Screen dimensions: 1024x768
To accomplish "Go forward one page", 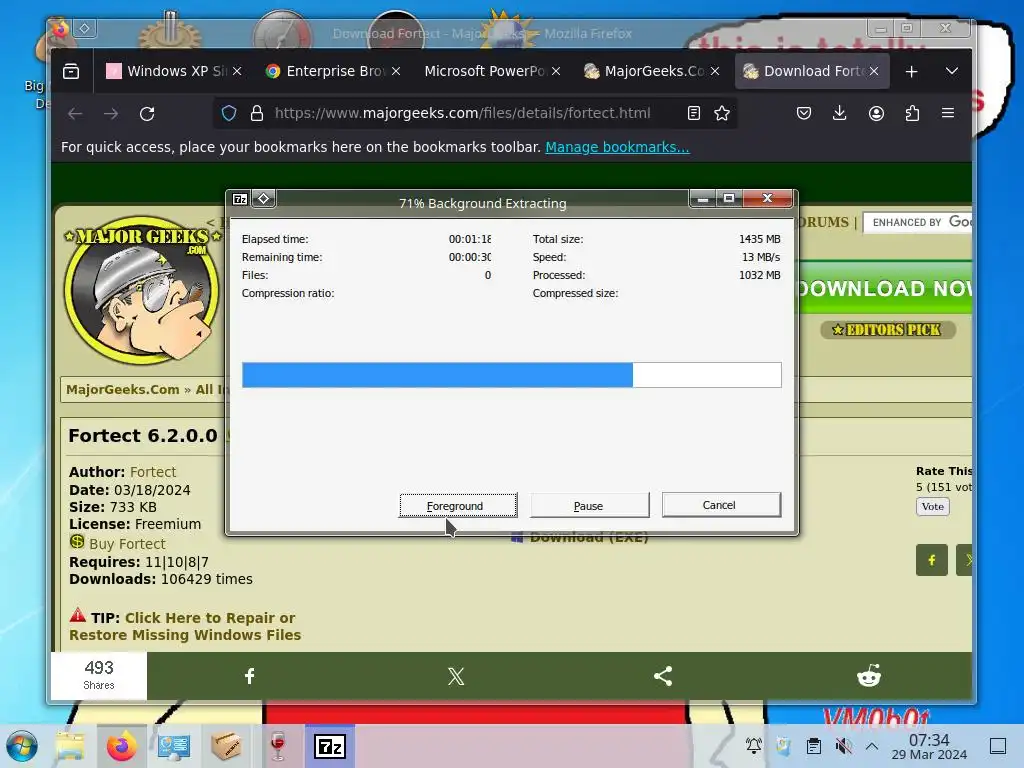I will [x=111, y=114].
